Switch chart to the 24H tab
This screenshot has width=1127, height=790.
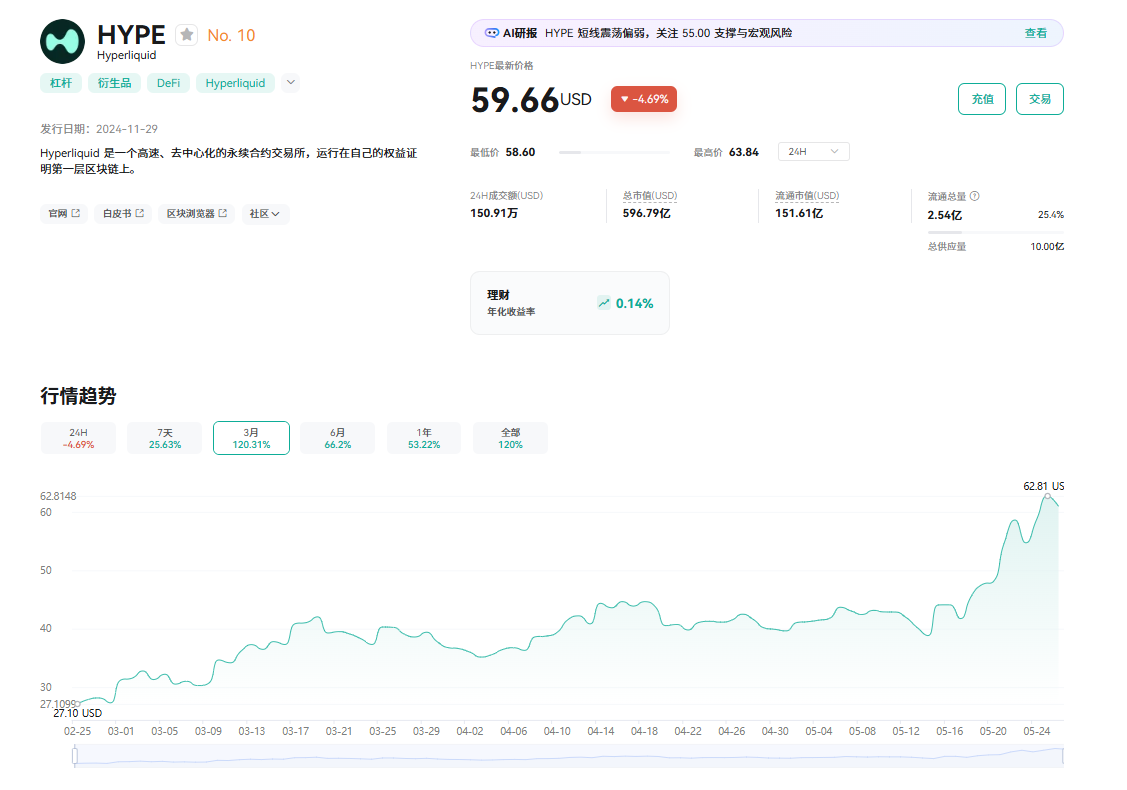(x=78, y=438)
